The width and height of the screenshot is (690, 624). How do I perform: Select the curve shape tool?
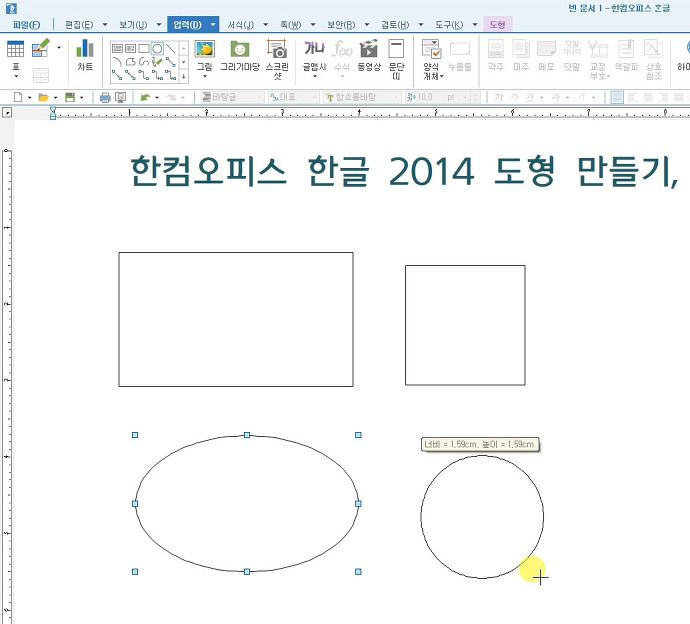pos(144,62)
